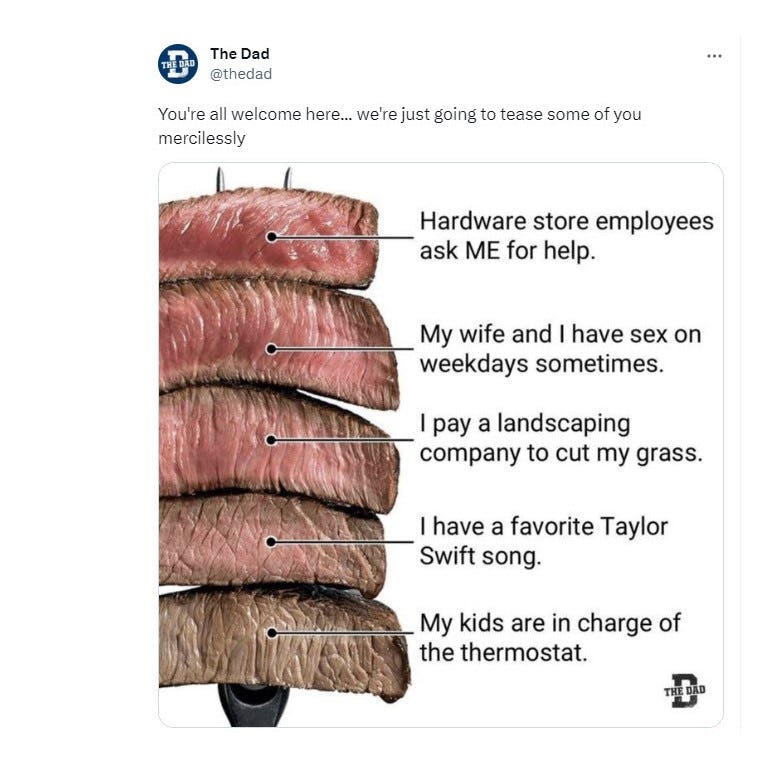The height and width of the screenshot is (759, 760).
Task: Click the tweet text about teasing mercilessly
Action: [x=399, y=126]
